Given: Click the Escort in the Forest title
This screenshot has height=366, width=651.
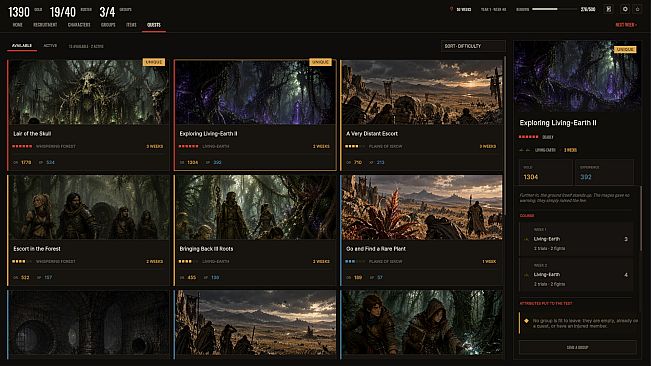Looking at the screenshot, I should click(x=37, y=249).
